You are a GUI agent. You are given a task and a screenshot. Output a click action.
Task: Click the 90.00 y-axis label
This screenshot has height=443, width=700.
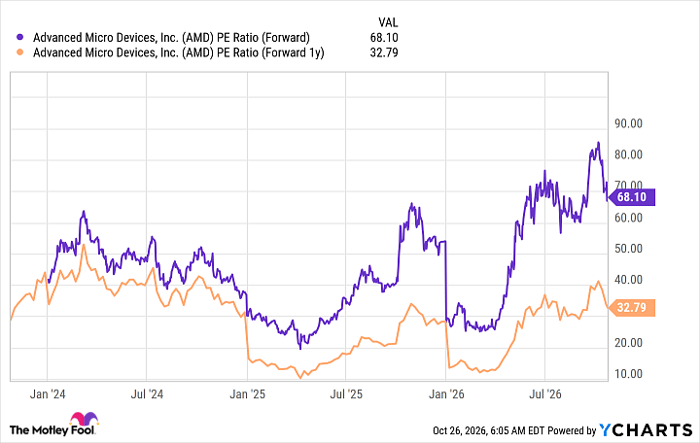pyautogui.click(x=629, y=124)
